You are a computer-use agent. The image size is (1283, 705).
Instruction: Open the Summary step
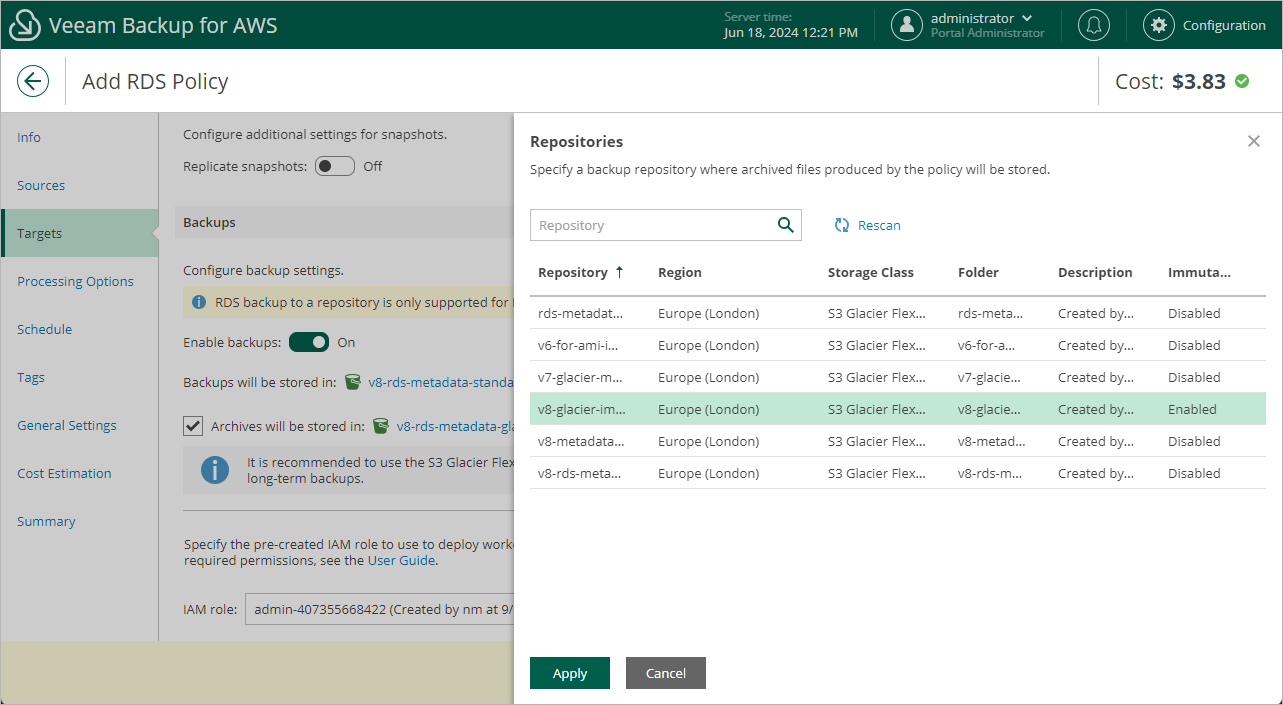(x=46, y=521)
